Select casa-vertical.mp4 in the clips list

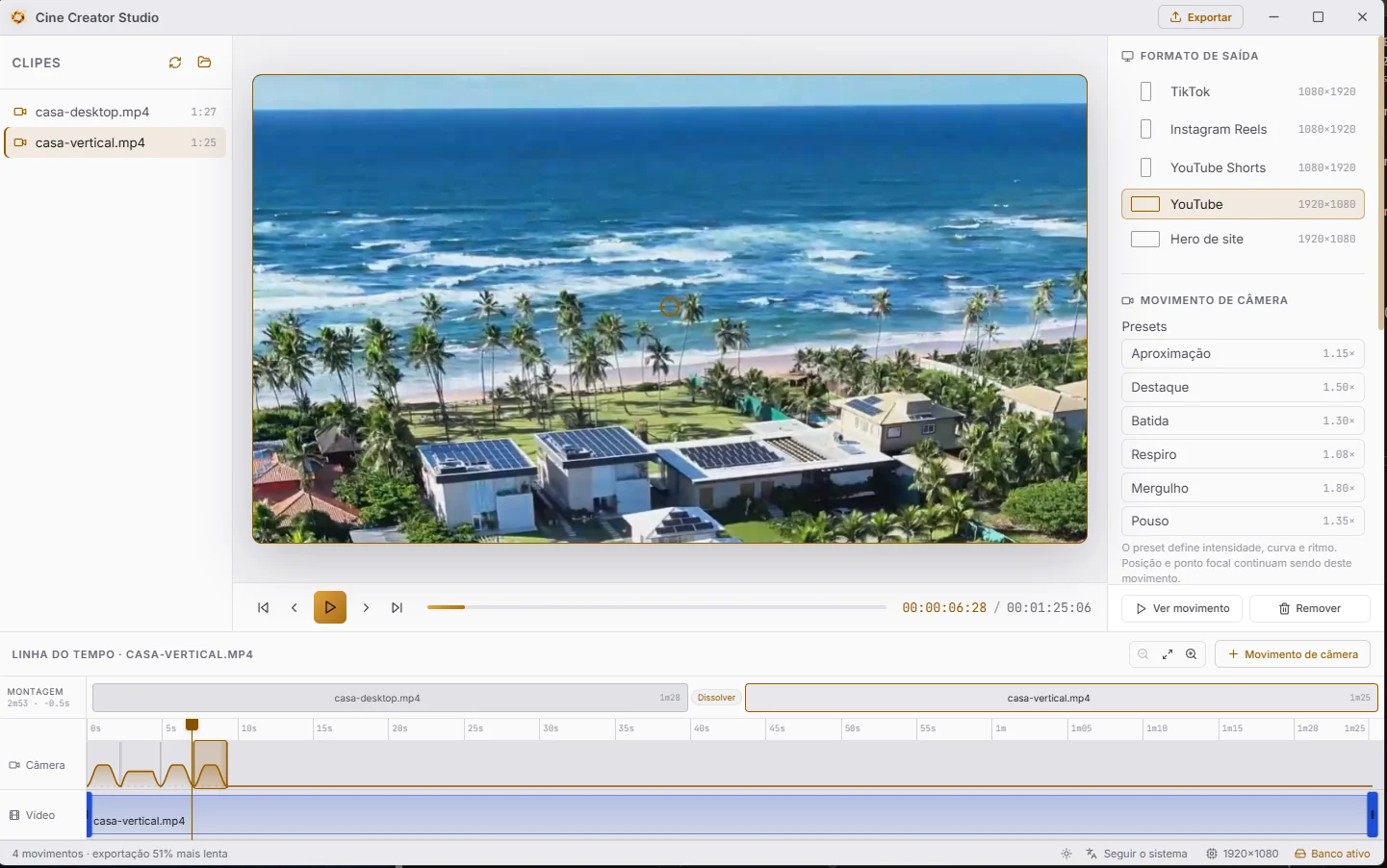point(116,142)
